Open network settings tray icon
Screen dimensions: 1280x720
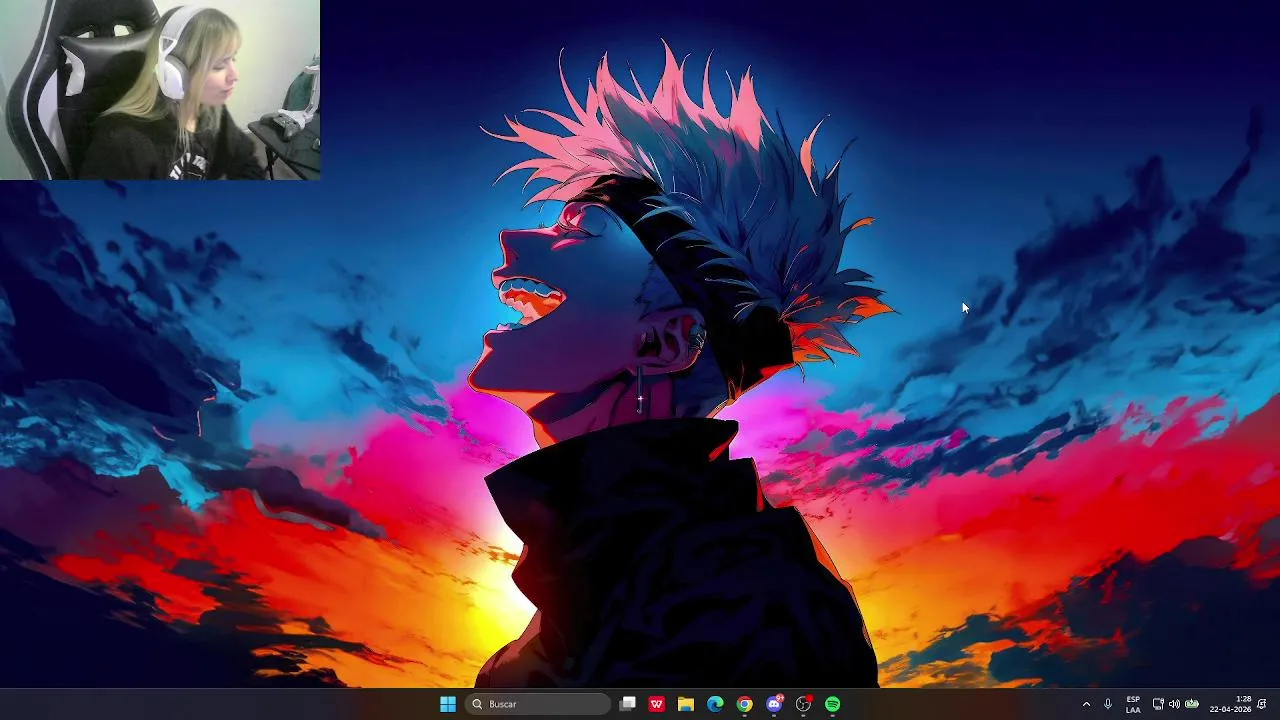tap(1158, 704)
